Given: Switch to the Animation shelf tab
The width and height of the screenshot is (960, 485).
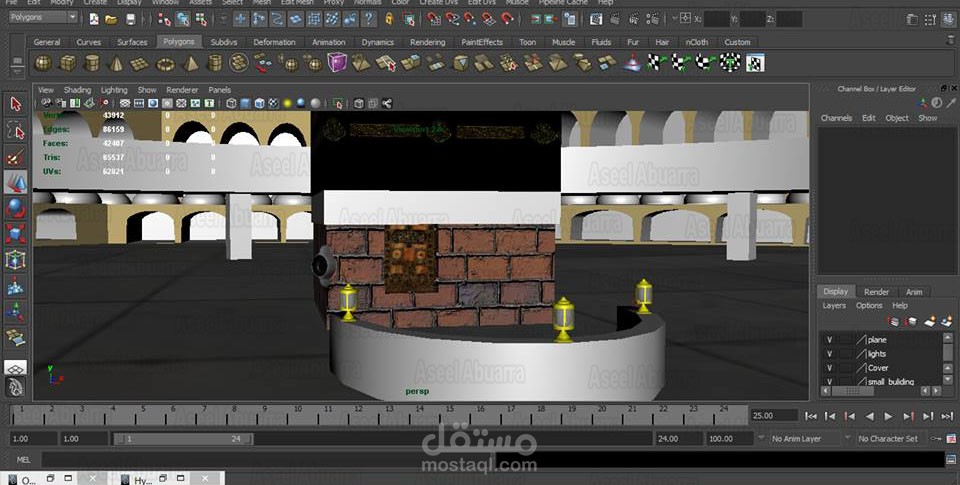Looking at the screenshot, I should (329, 42).
